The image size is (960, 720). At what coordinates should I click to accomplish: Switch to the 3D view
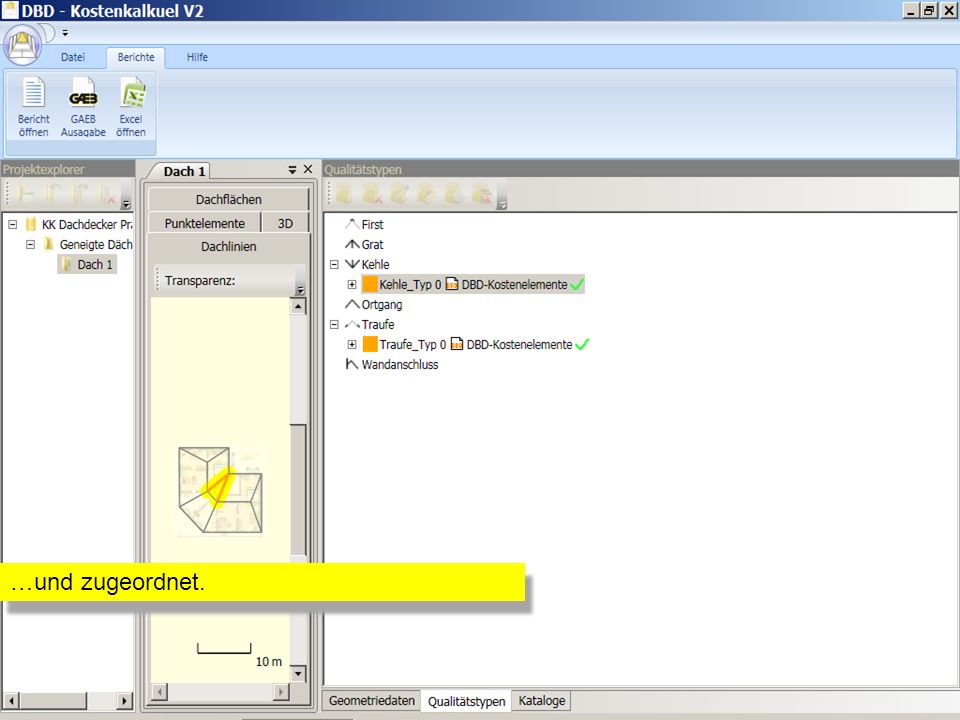(x=285, y=223)
